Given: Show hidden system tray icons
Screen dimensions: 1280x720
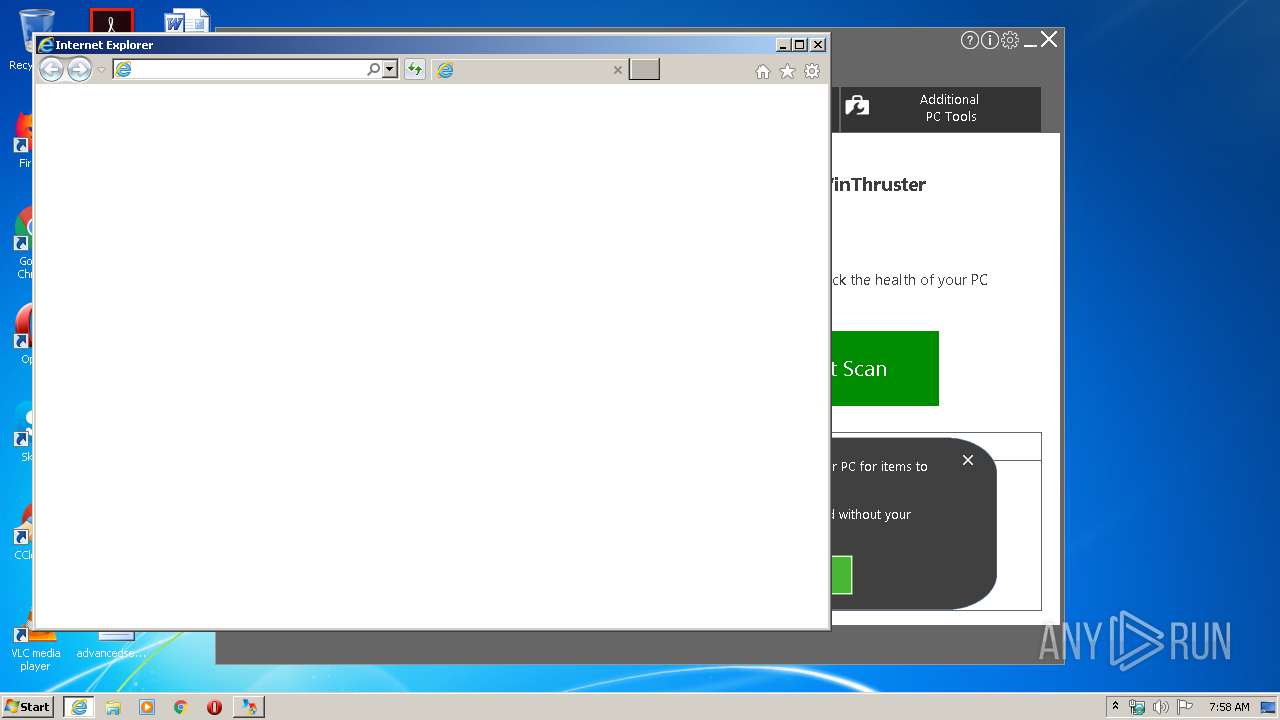Looking at the screenshot, I should [x=1116, y=707].
